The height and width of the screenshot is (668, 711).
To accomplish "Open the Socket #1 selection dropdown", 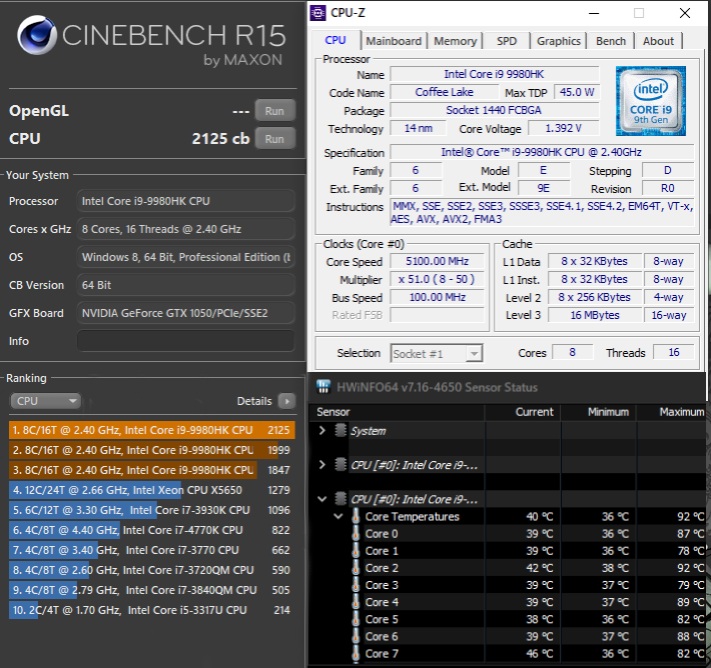I will tap(437, 353).
